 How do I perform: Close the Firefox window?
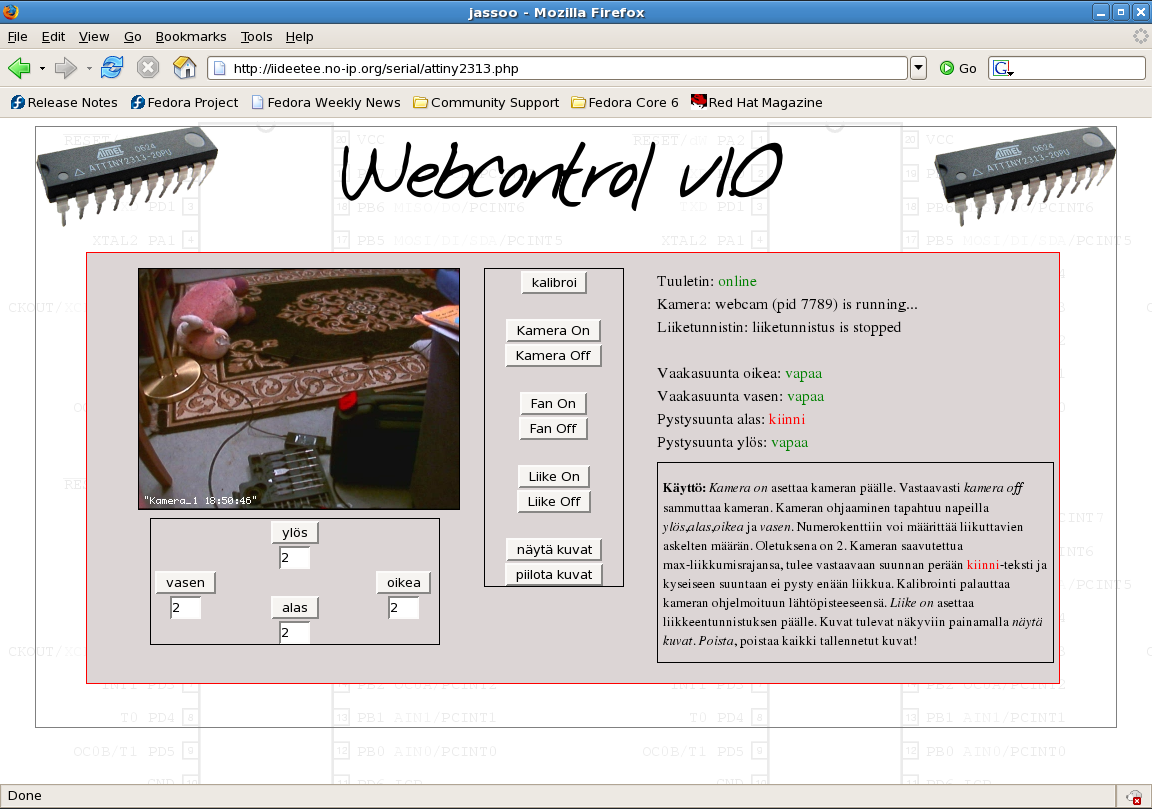pos(1140,12)
